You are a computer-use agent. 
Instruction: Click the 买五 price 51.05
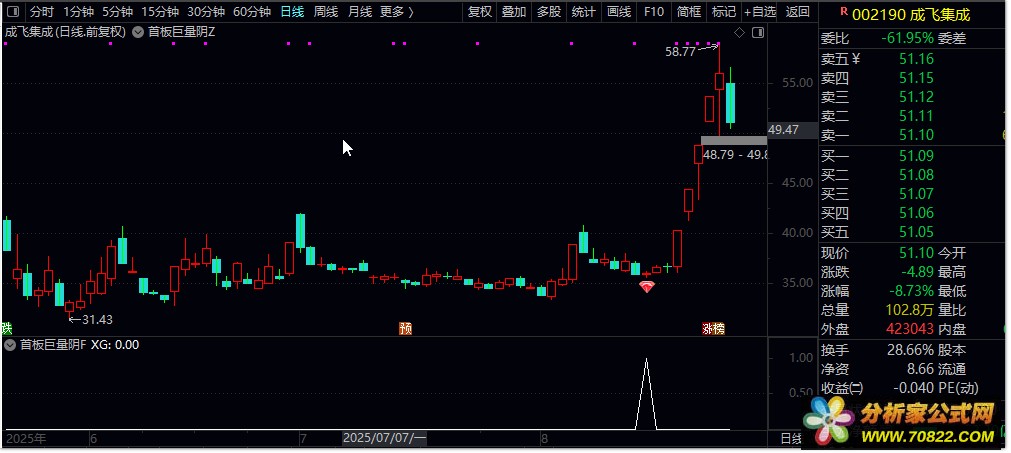[x=916, y=232]
